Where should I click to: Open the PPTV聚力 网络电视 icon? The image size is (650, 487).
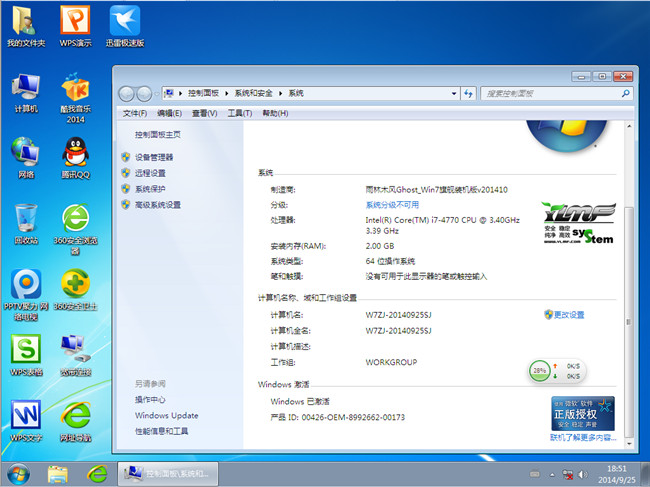coord(26,295)
